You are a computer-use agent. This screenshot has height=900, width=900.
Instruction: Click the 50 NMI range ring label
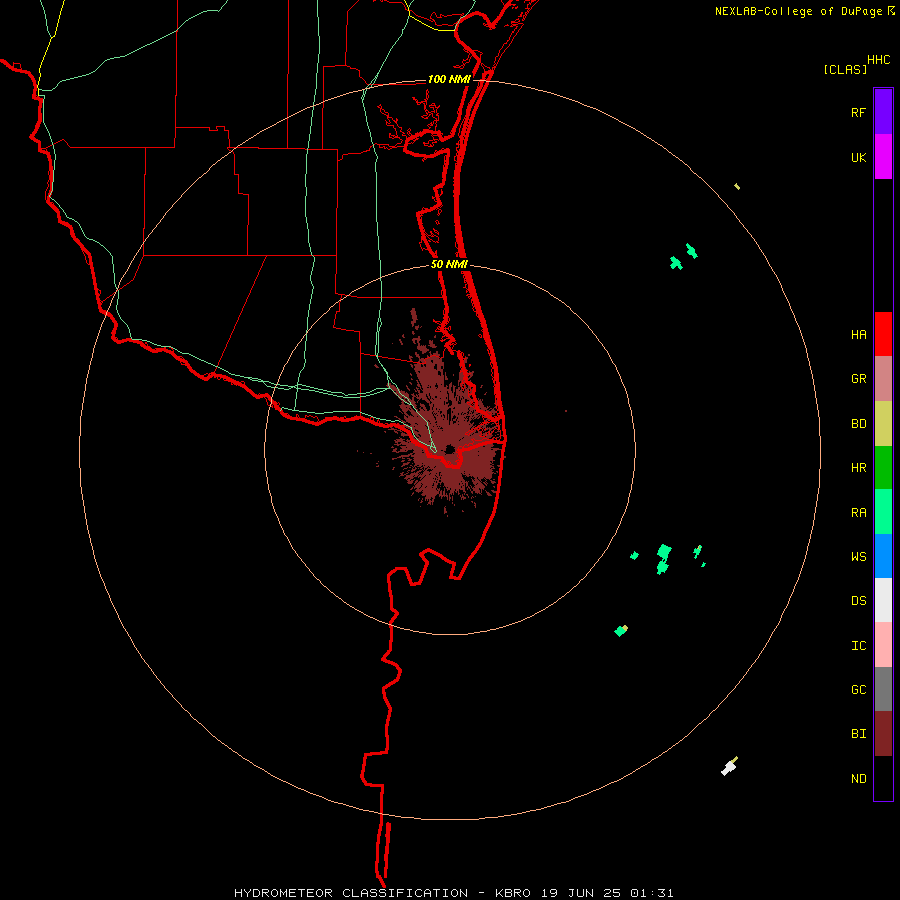pyautogui.click(x=449, y=264)
